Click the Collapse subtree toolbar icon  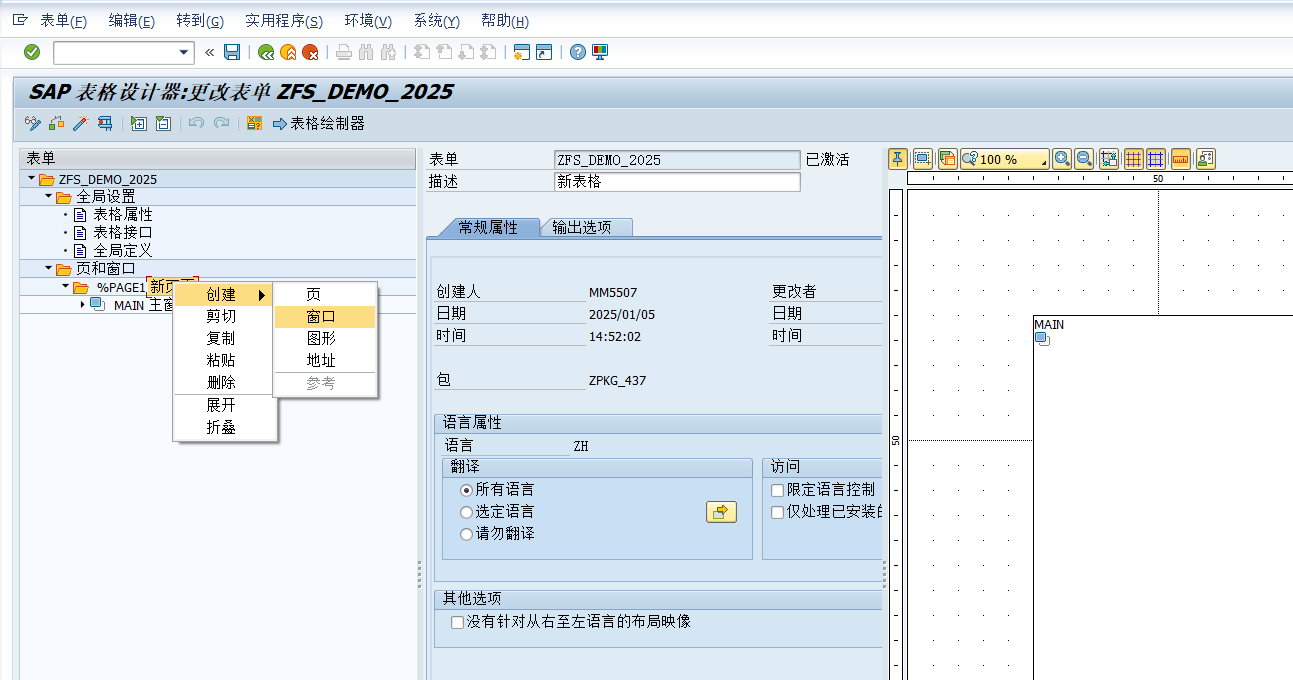(x=163, y=123)
